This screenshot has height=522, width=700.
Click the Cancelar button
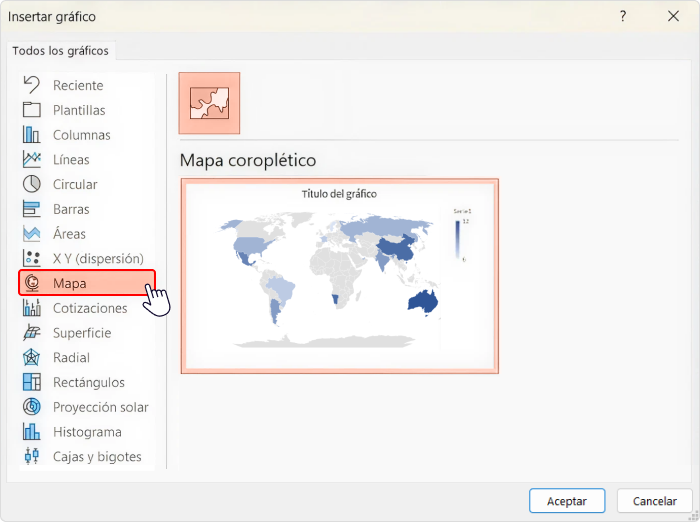[654, 501]
